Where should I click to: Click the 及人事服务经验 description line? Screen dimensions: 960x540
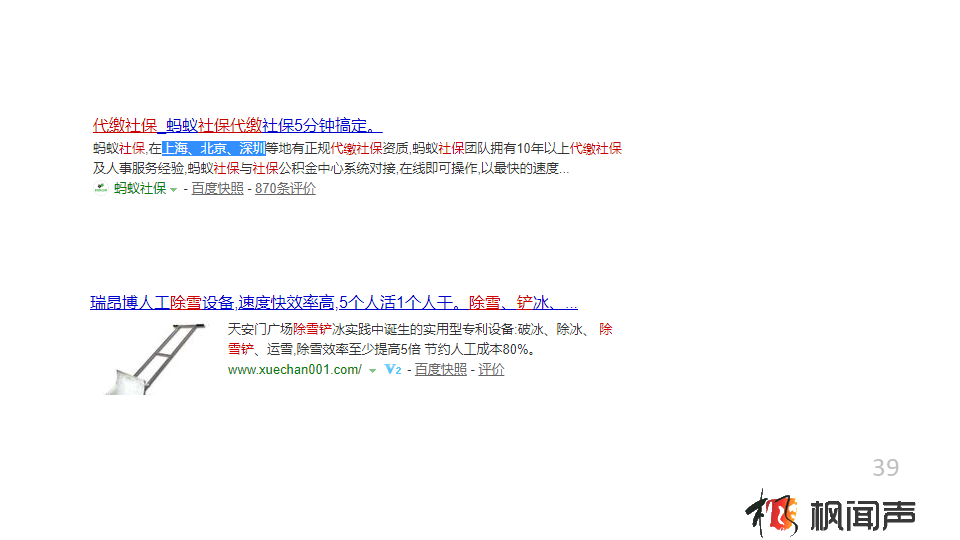(x=331, y=168)
